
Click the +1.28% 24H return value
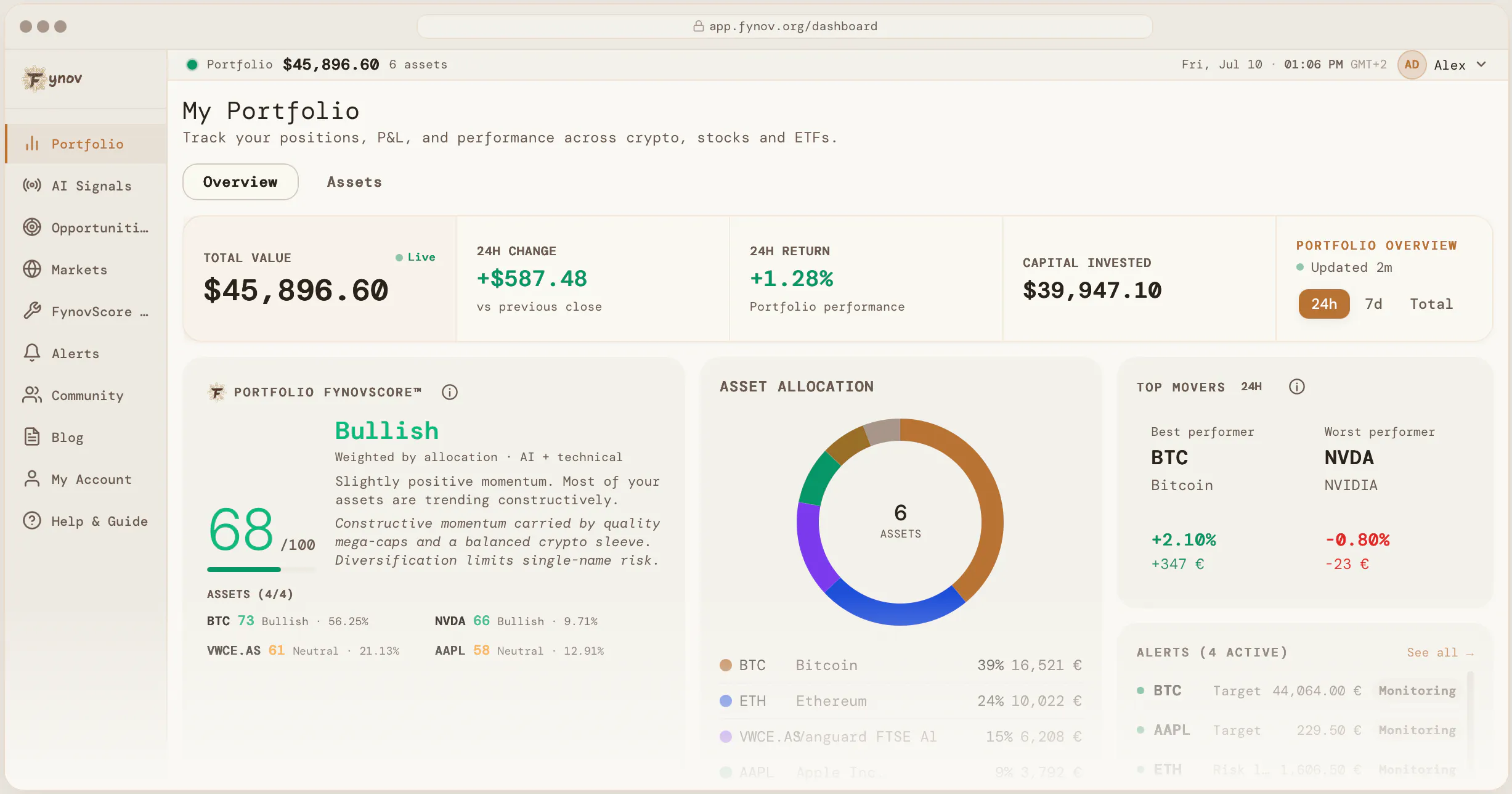pos(791,279)
